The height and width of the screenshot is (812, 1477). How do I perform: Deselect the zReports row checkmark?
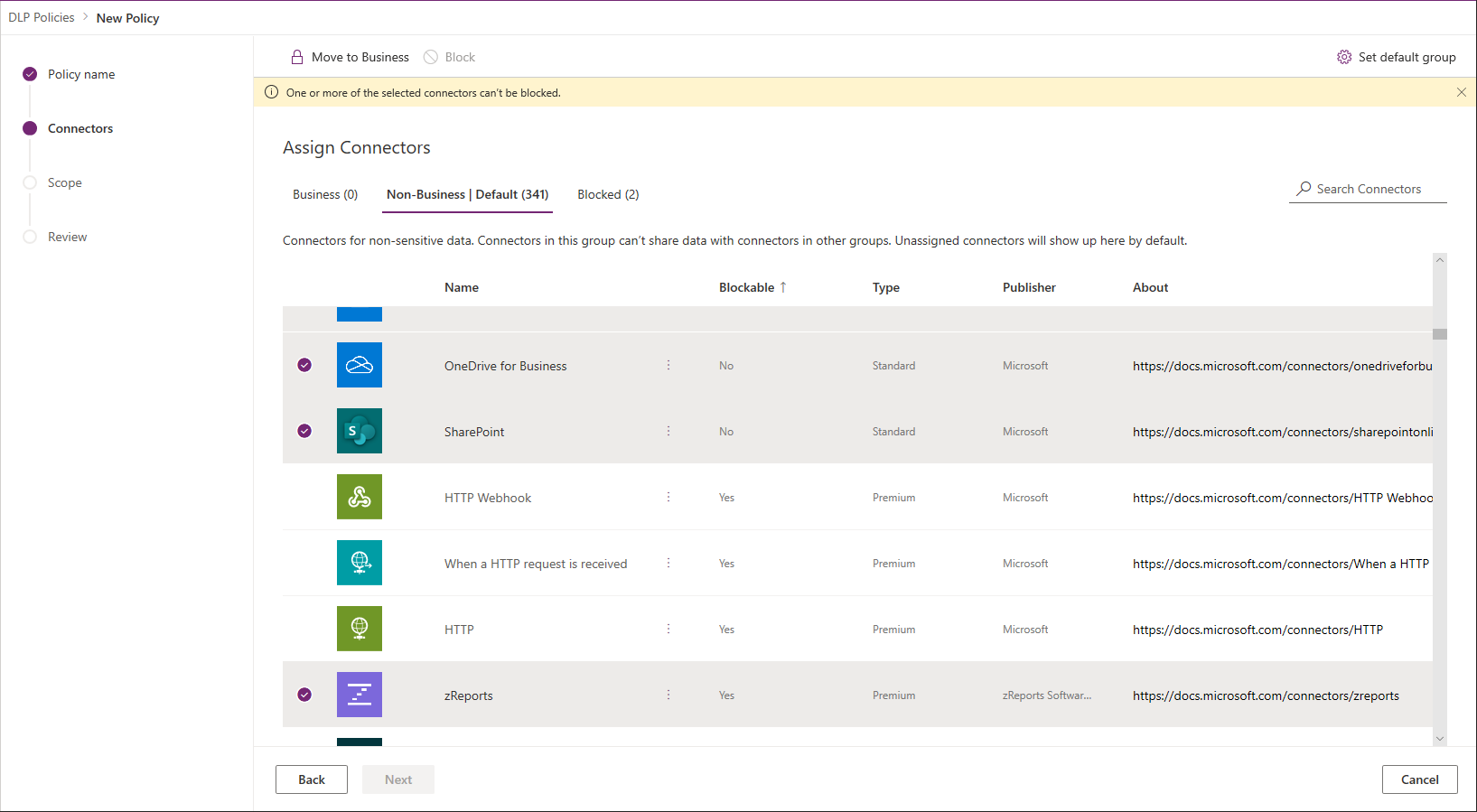[x=304, y=695]
